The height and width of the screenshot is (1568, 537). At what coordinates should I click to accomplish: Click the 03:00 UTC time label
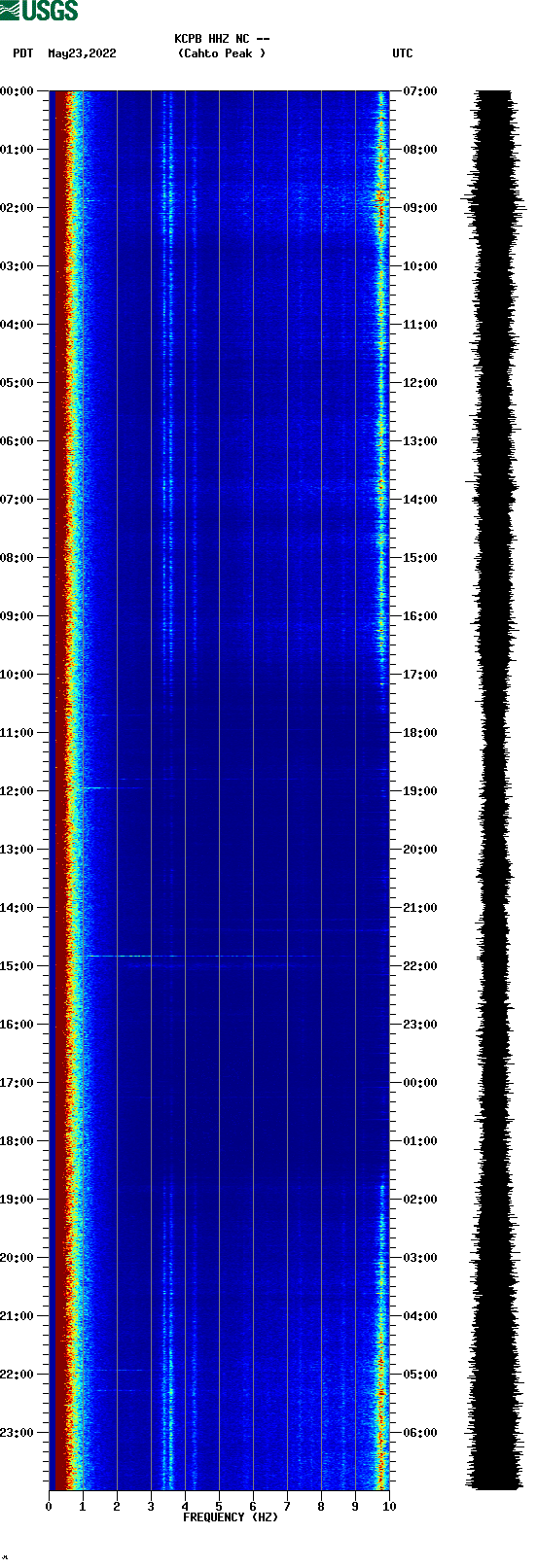click(420, 1258)
